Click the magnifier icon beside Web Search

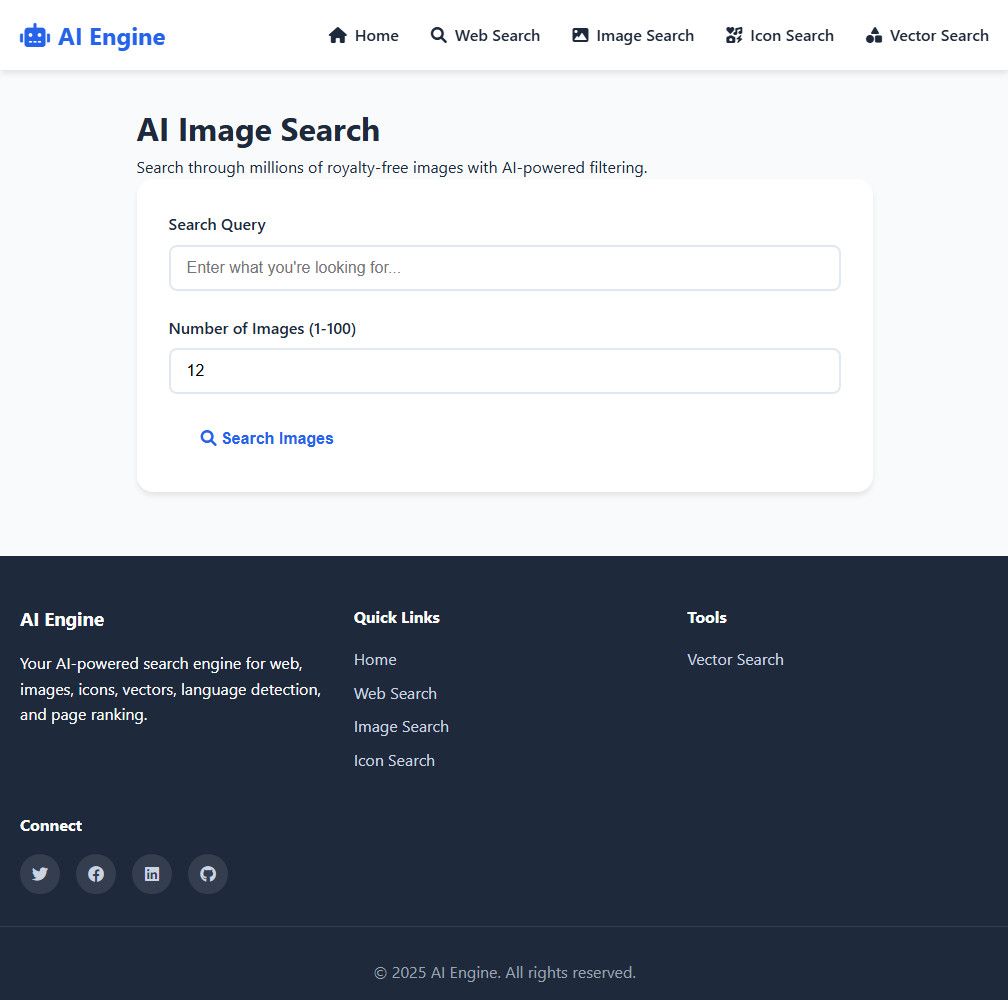[439, 36]
